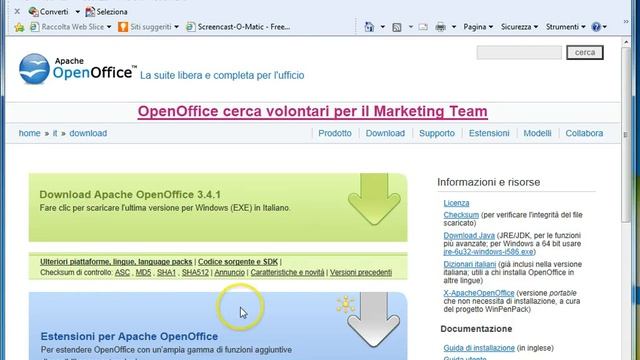Open the Codice sorgente e SDK link
Image resolution: width=640 pixels, height=360 pixels.
click(x=238, y=262)
